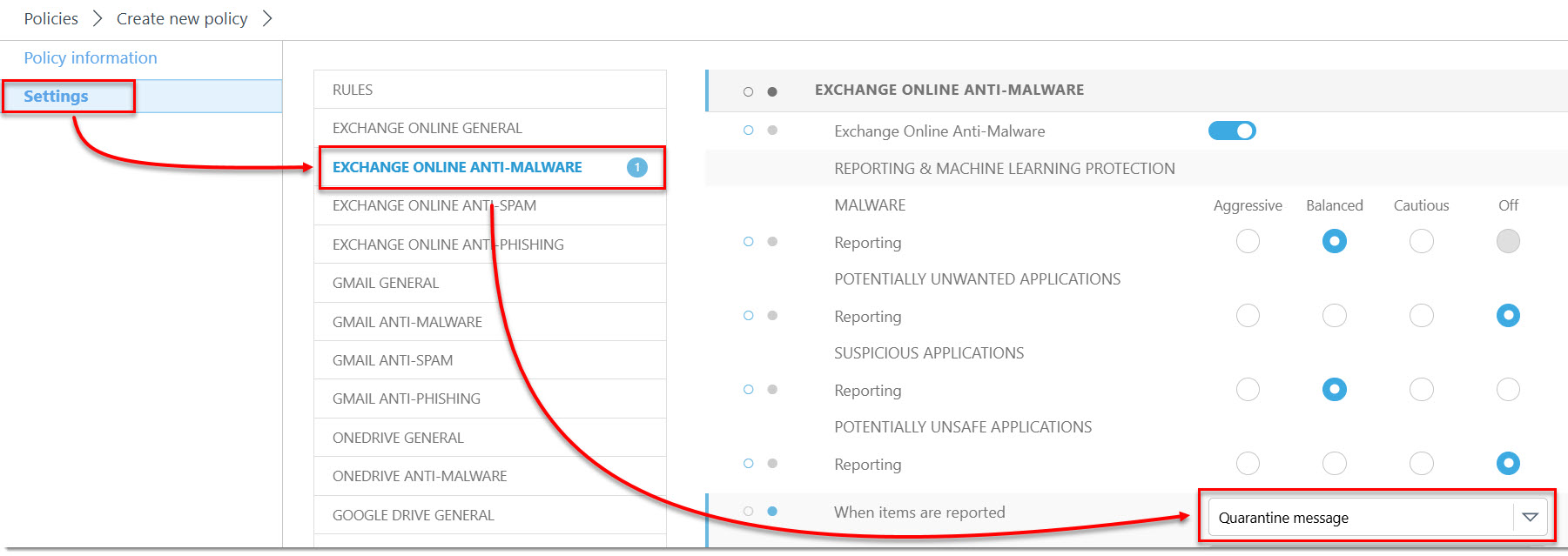Set Suspicious Applications reporting to Aggressive
Image resolution: width=1568 pixels, height=556 pixels.
pos(1248,389)
